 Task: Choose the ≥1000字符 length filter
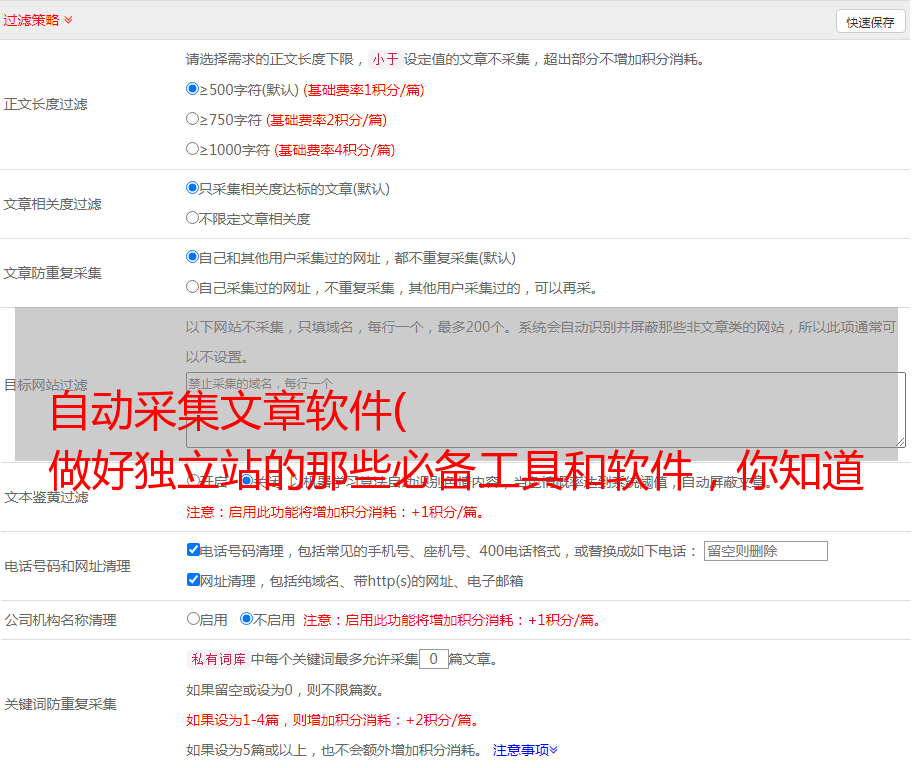pos(193,149)
